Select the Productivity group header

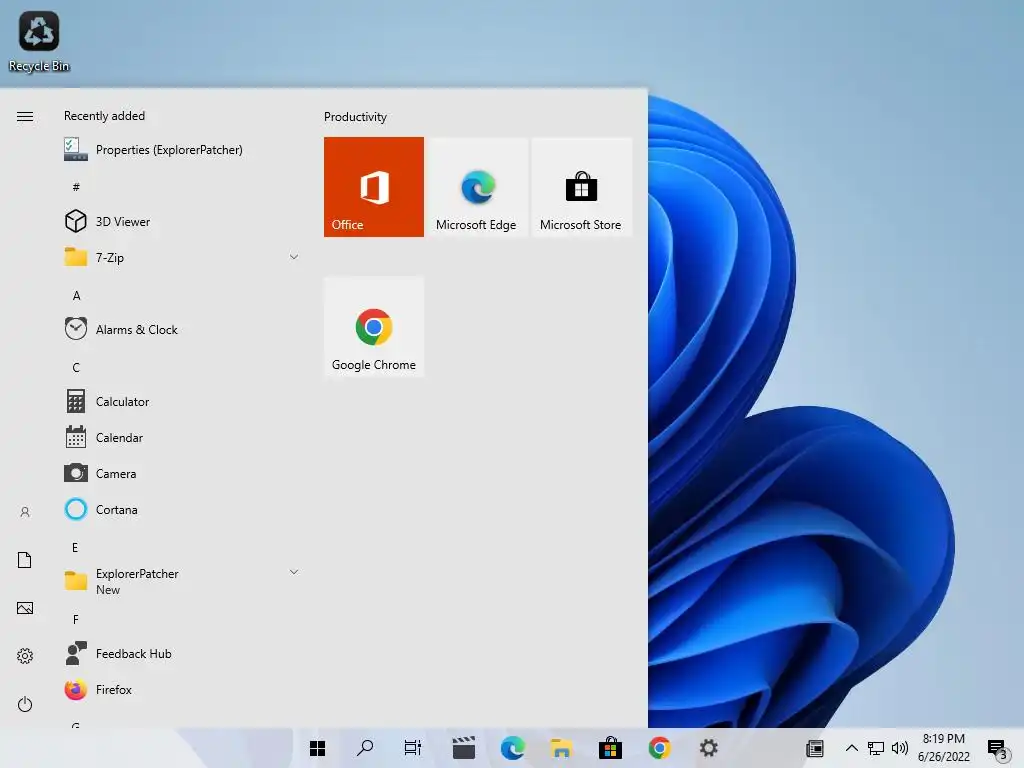pyautogui.click(x=355, y=117)
